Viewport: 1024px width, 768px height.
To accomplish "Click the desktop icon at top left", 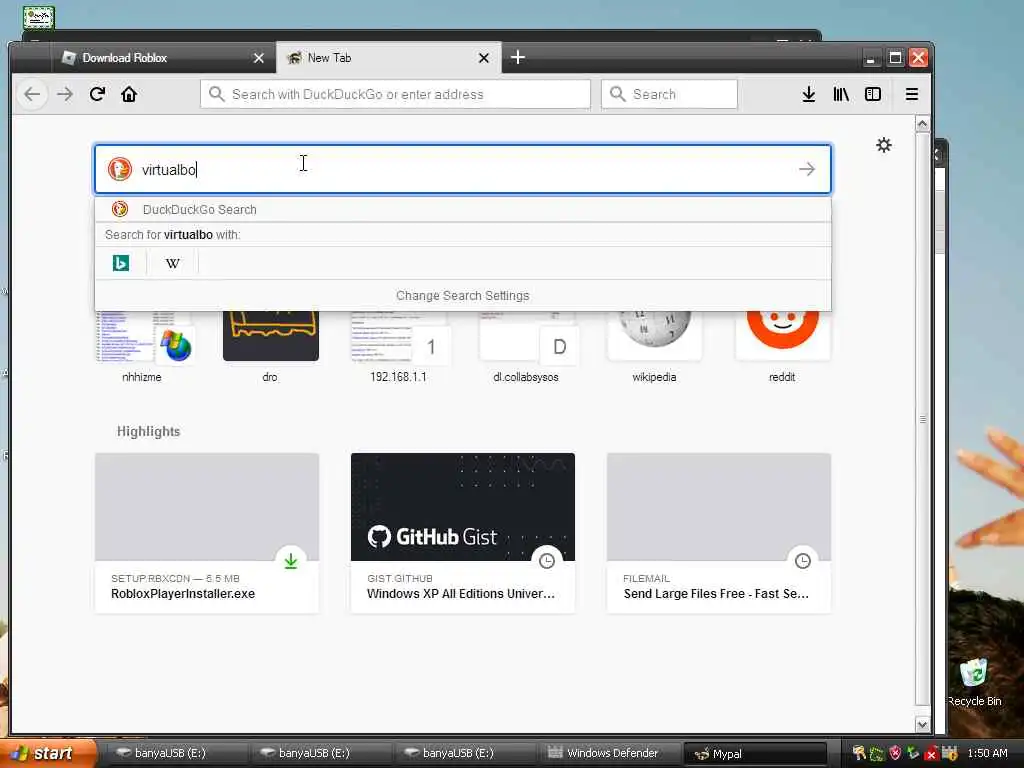I will coord(39,17).
